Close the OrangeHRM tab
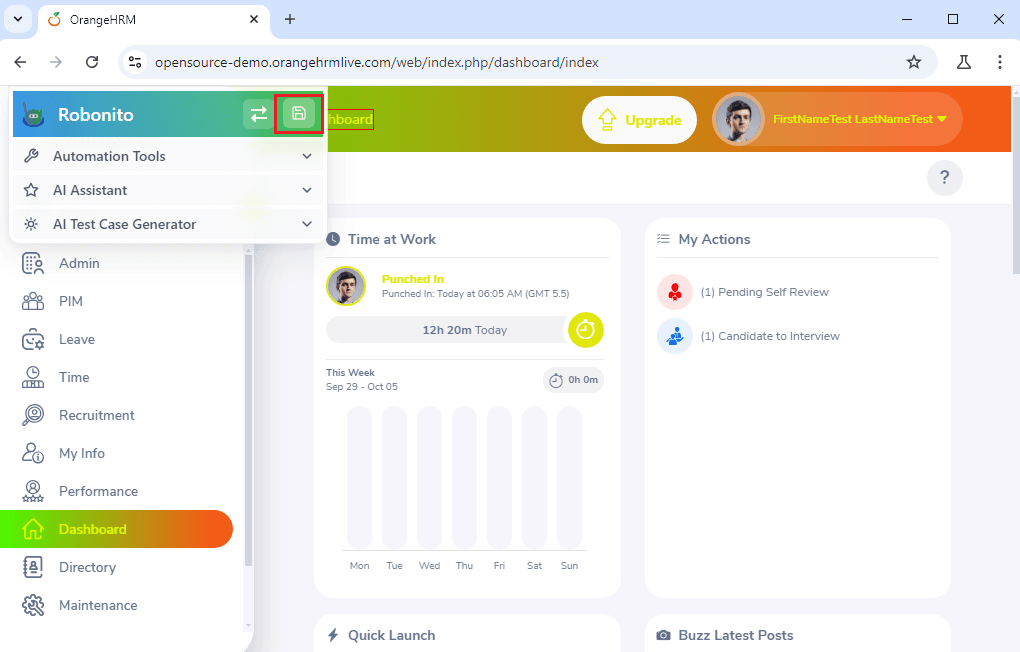Image resolution: width=1020 pixels, height=652 pixels. (254, 20)
